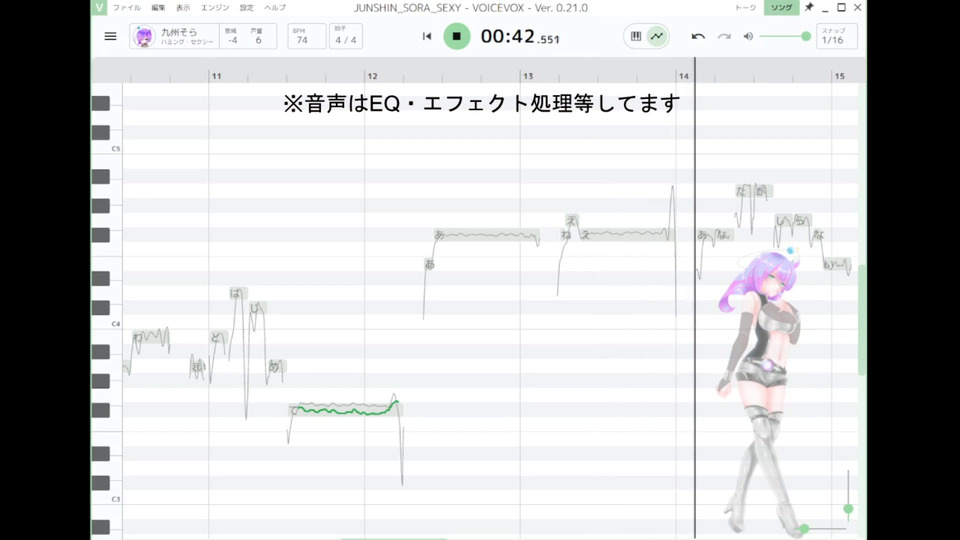Image resolution: width=960 pixels, height=540 pixels.
Task: Edit the 4 / 4 time signature field
Action: (x=346, y=37)
